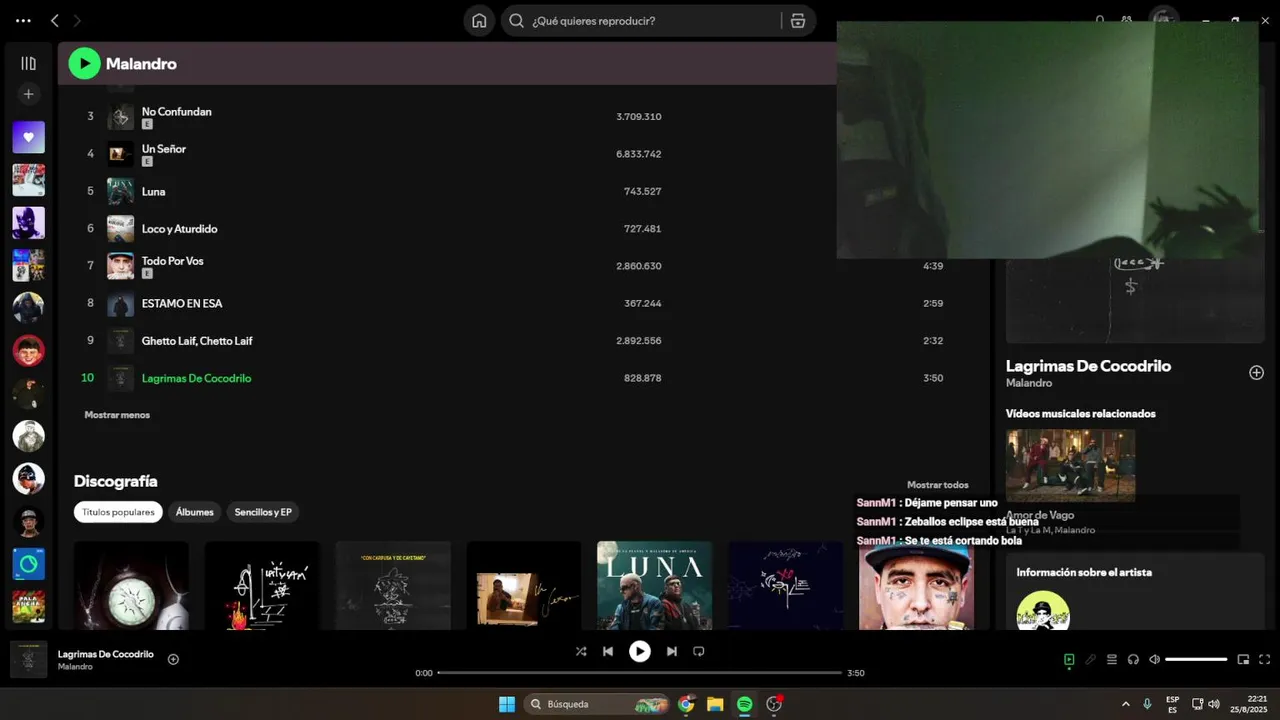Open the LUNA album cover card

(654, 586)
